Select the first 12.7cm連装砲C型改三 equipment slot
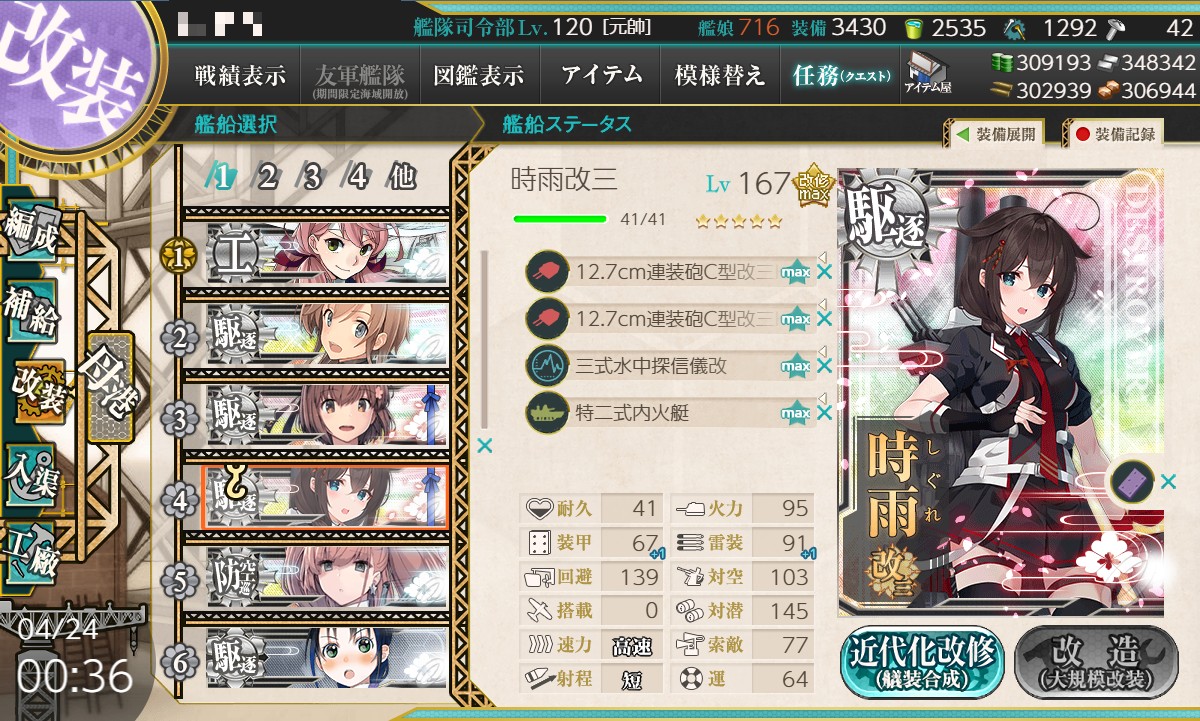This screenshot has width=1200, height=721. pos(668,270)
